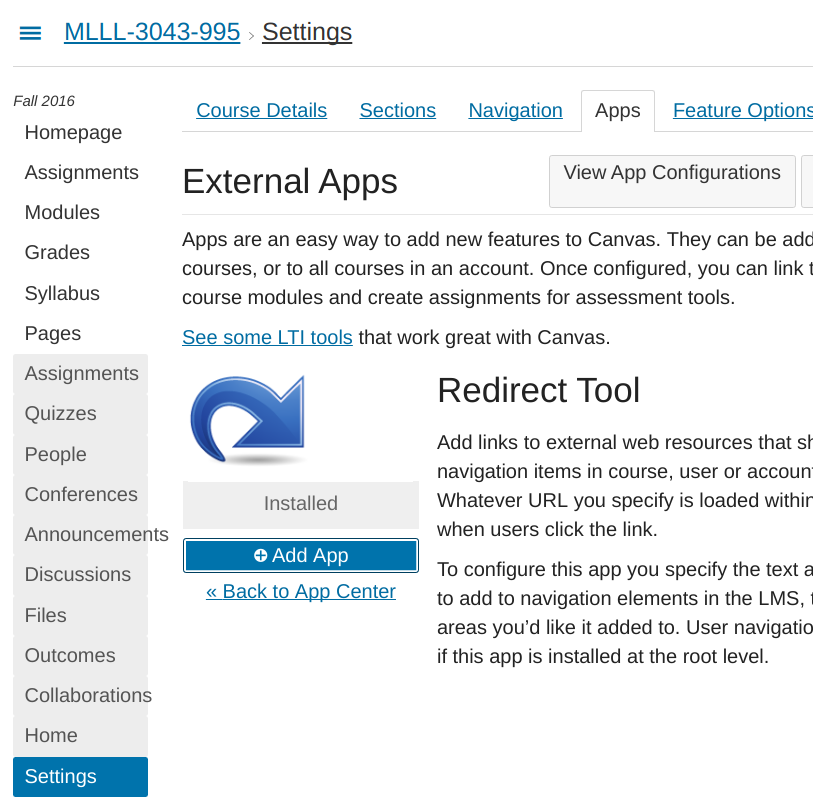Open the Feature Options tab
This screenshot has height=807, width=813.
742,110
